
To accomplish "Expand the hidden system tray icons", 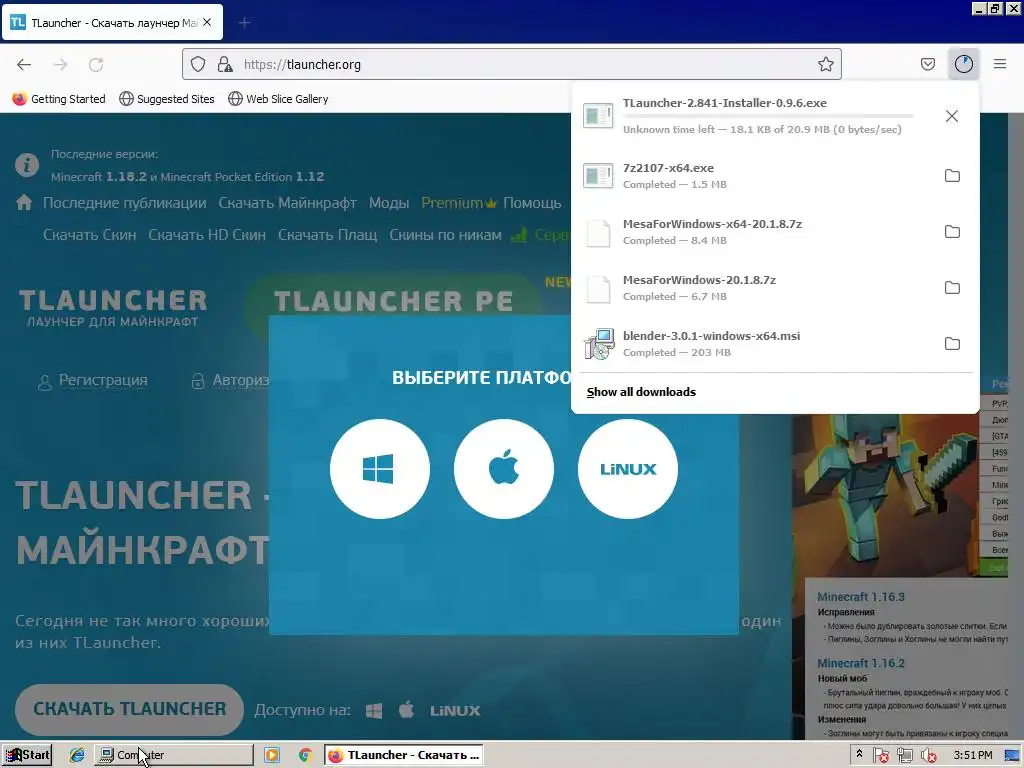I will point(859,754).
